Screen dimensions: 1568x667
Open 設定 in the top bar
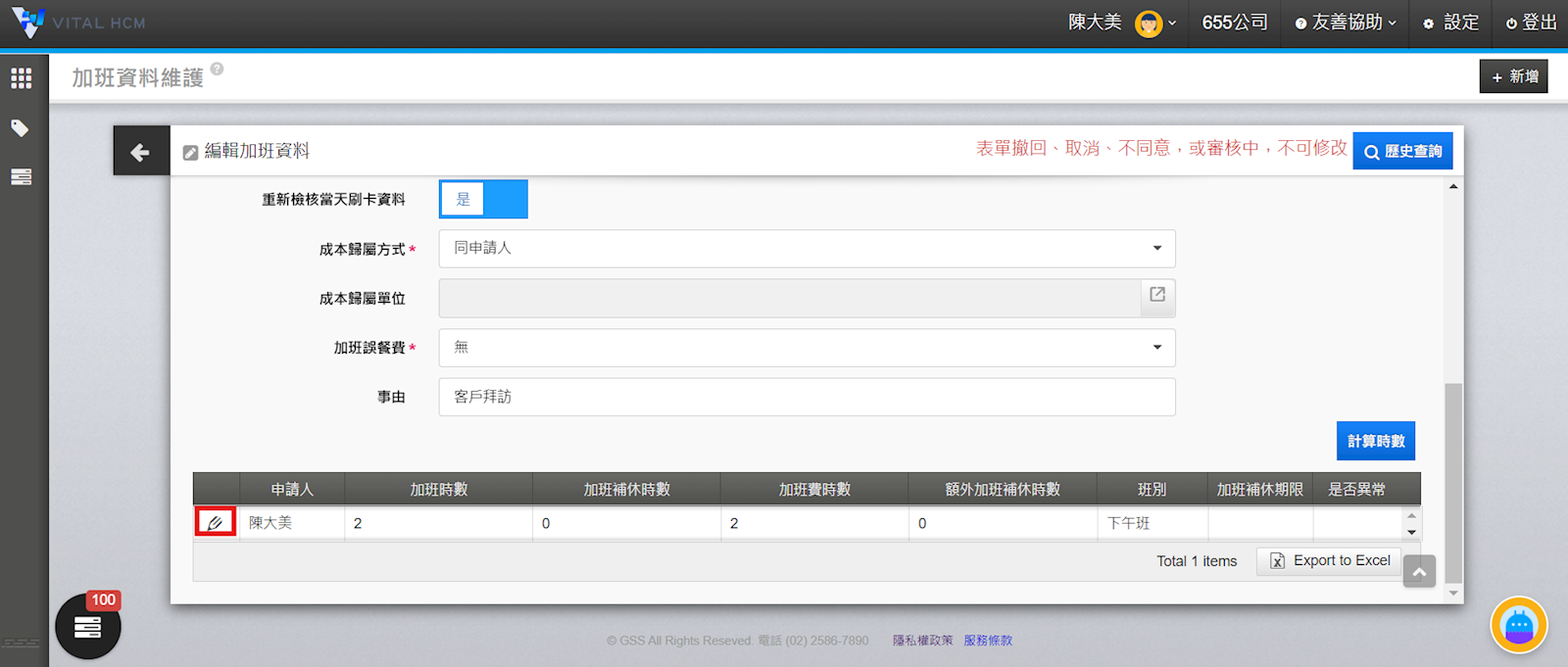click(1451, 23)
